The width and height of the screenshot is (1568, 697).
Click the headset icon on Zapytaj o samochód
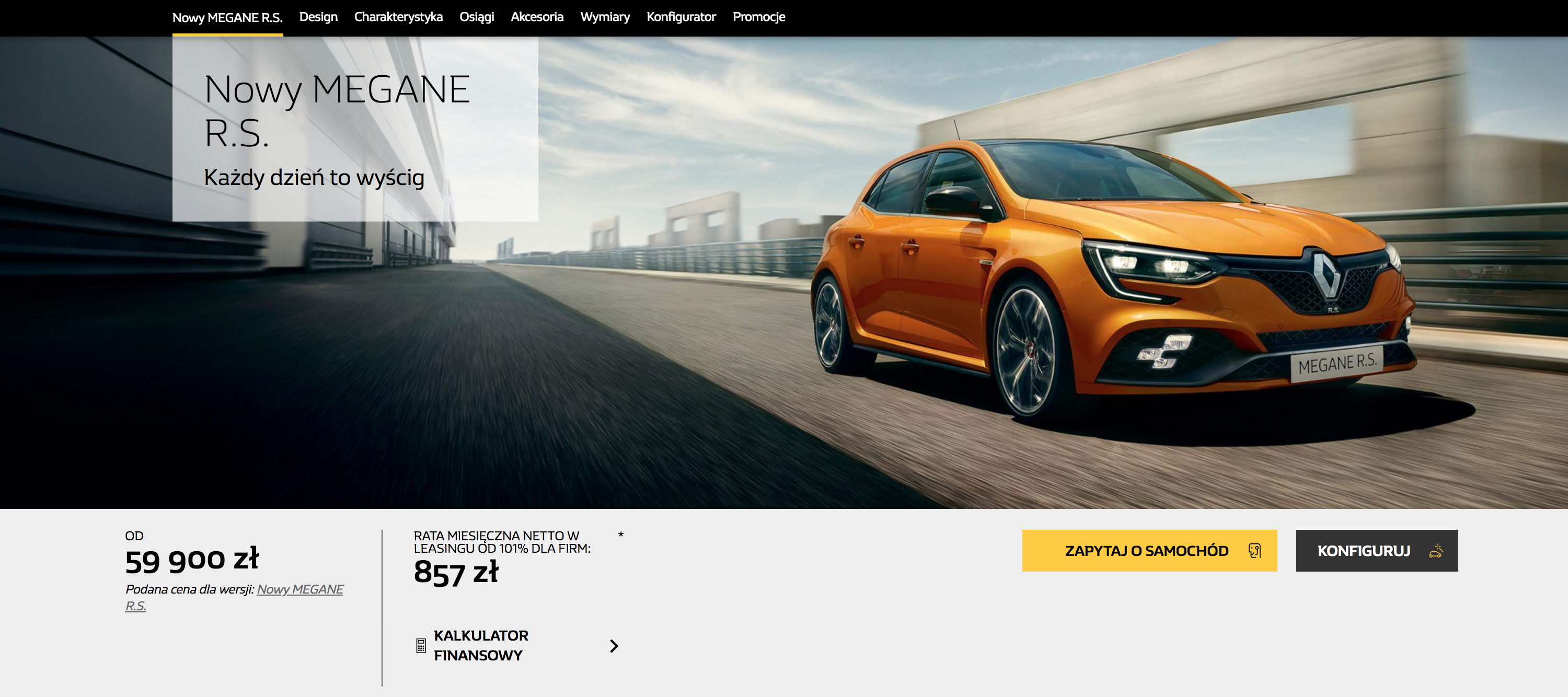click(x=1254, y=550)
